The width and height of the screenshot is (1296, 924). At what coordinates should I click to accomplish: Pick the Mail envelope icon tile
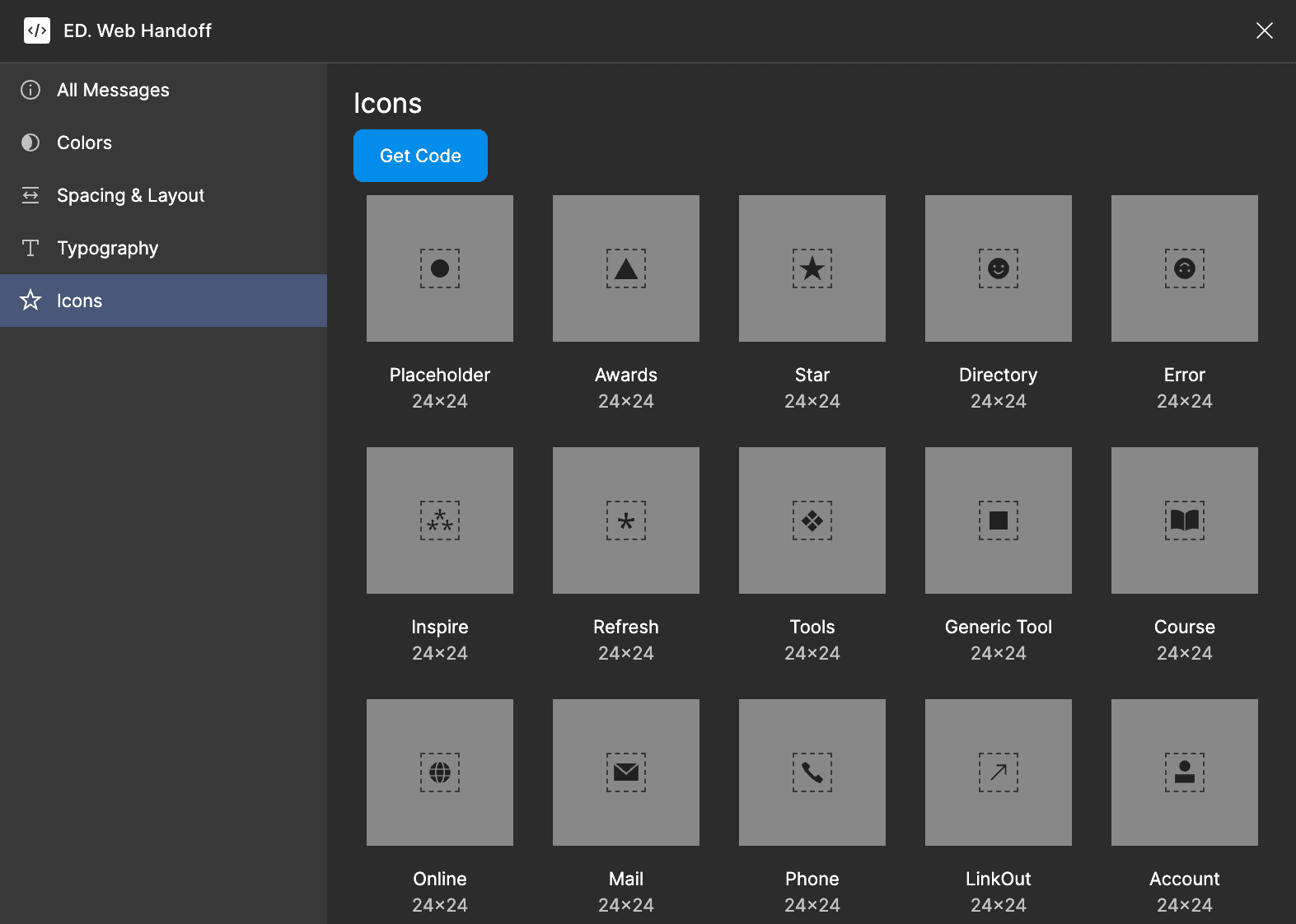626,772
